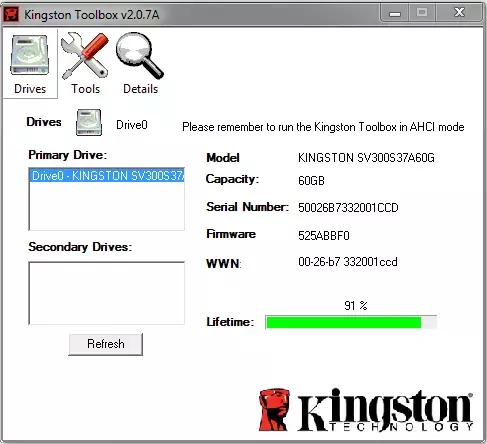Screen dimensions: 487x444
Task: Click the AHCI mode reminder message
Action: tap(323, 127)
